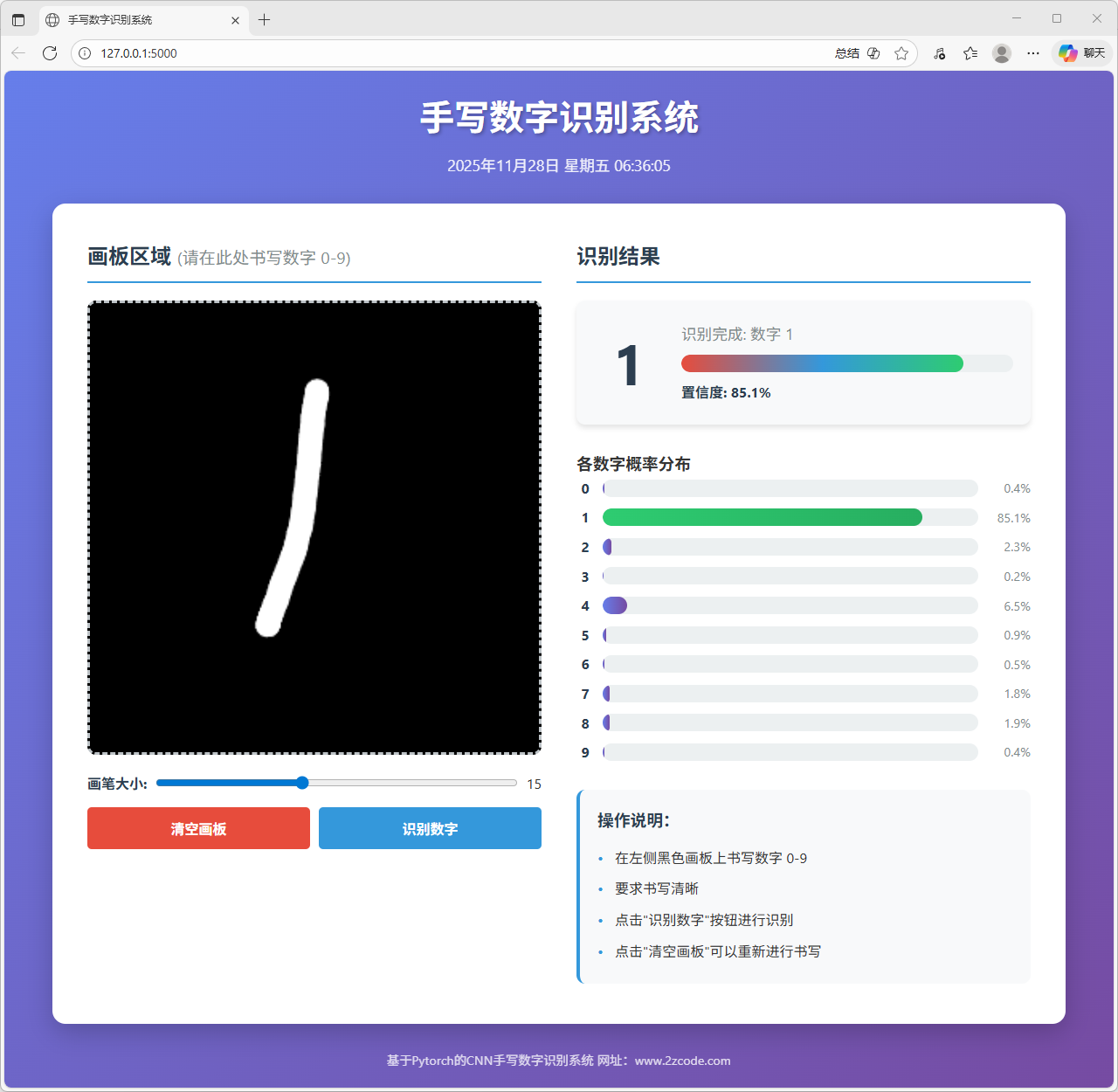Open the tab actions menu icon
Viewport: 1118px width, 1092px height.
pos(18,19)
